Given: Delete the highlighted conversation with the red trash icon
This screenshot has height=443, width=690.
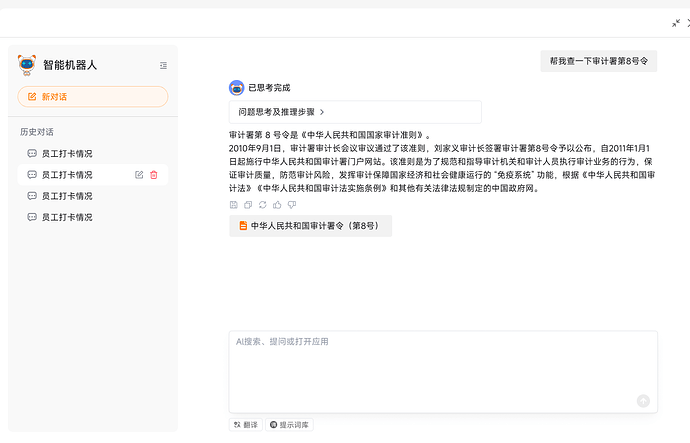Looking at the screenshot, I should [154, 175].
